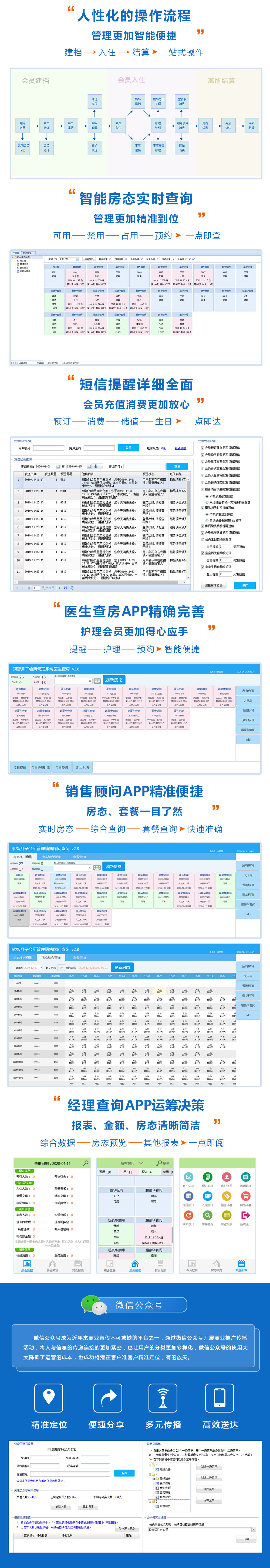270x1568 pixels.
Task: Select the 商品消费 cart icon
Action: (x=246, y=1197)
